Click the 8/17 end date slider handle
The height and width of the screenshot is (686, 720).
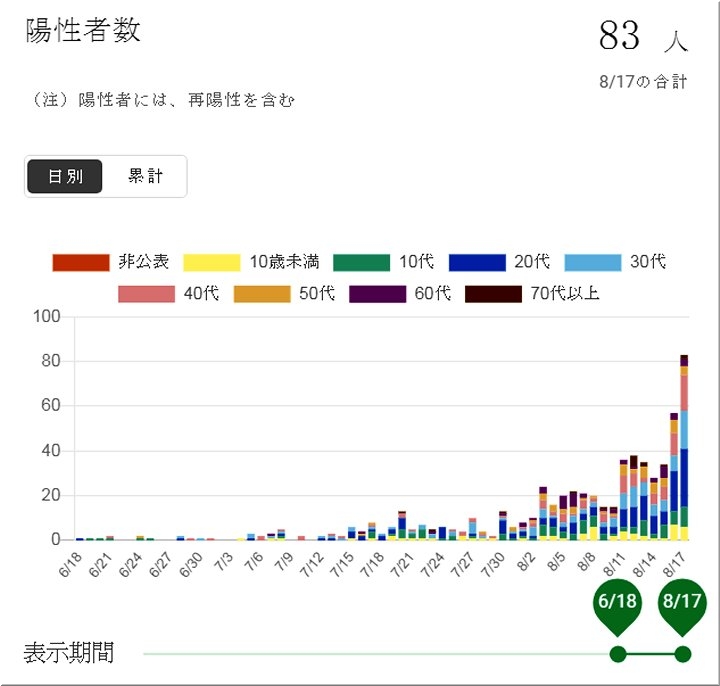[683, 654]
